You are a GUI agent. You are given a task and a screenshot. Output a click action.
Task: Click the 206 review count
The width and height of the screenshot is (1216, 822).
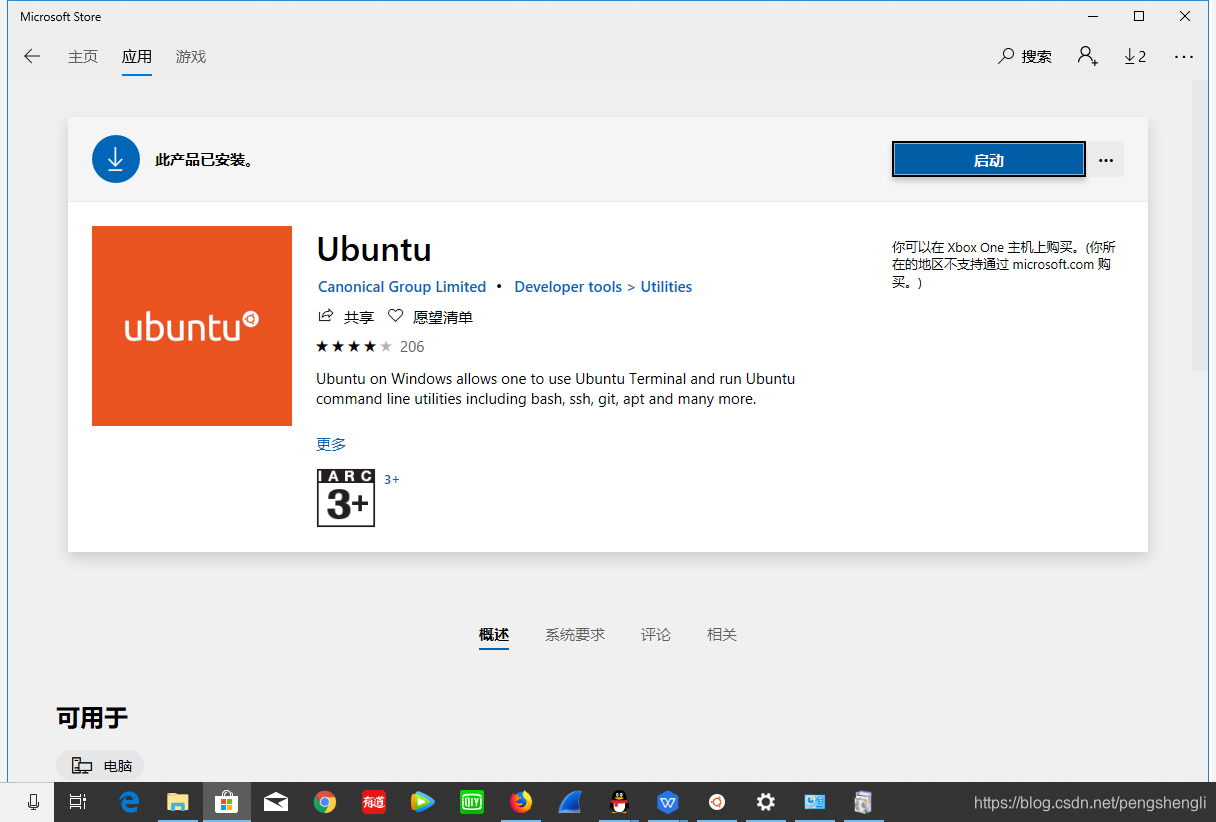click(412, 347)
